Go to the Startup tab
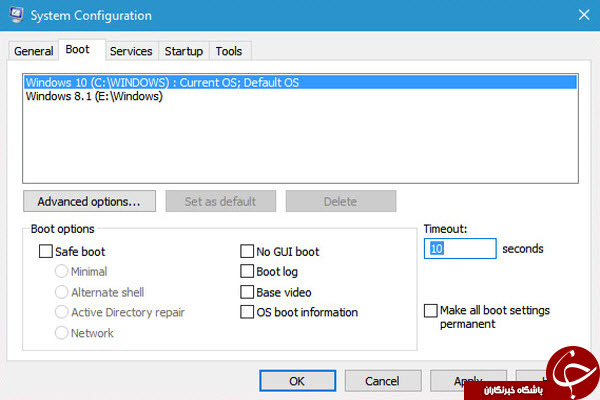The width and height of the screenshot is (600, 400). pos(184,51)
